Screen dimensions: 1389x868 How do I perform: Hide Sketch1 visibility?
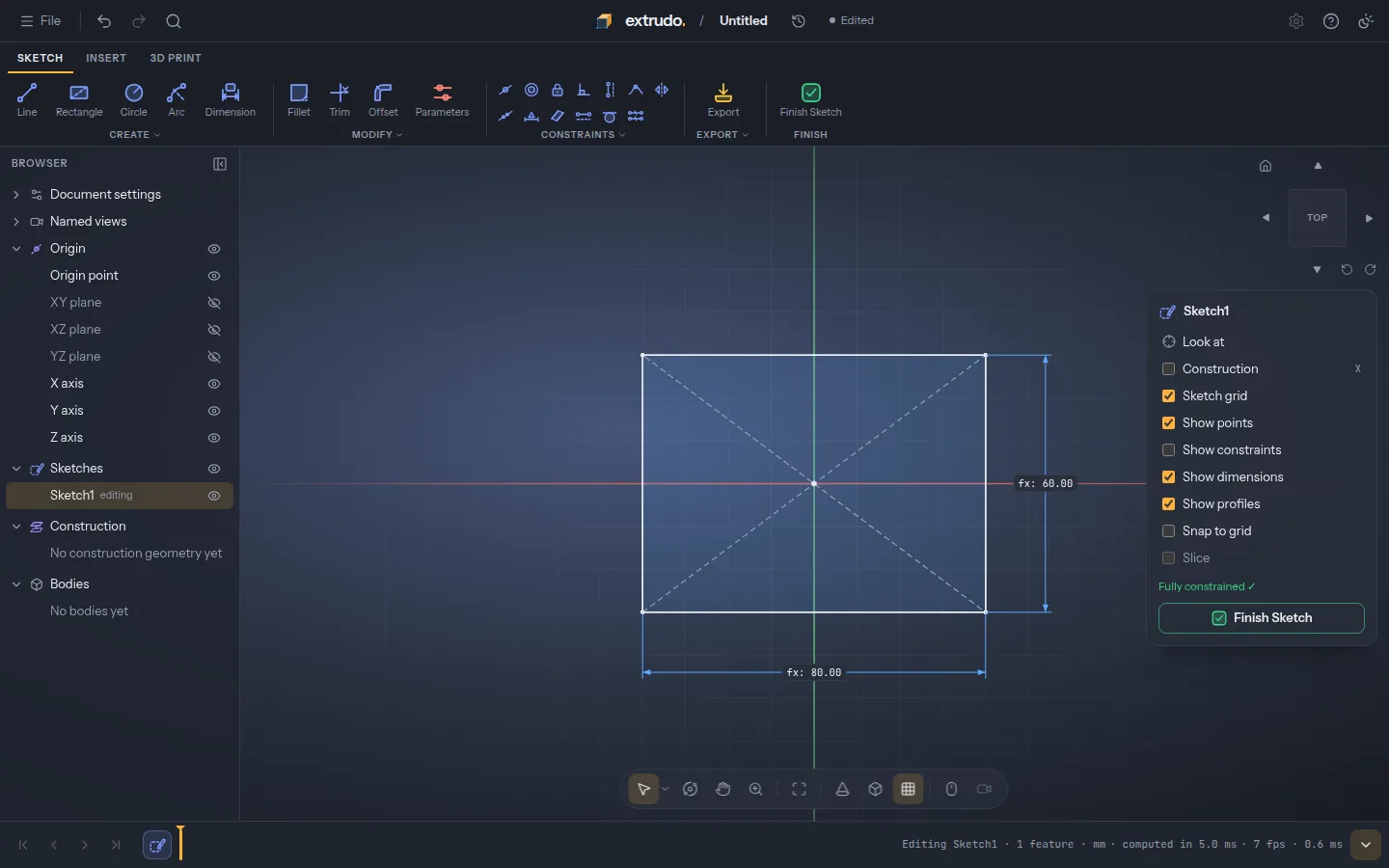click(x=214, y=496)
